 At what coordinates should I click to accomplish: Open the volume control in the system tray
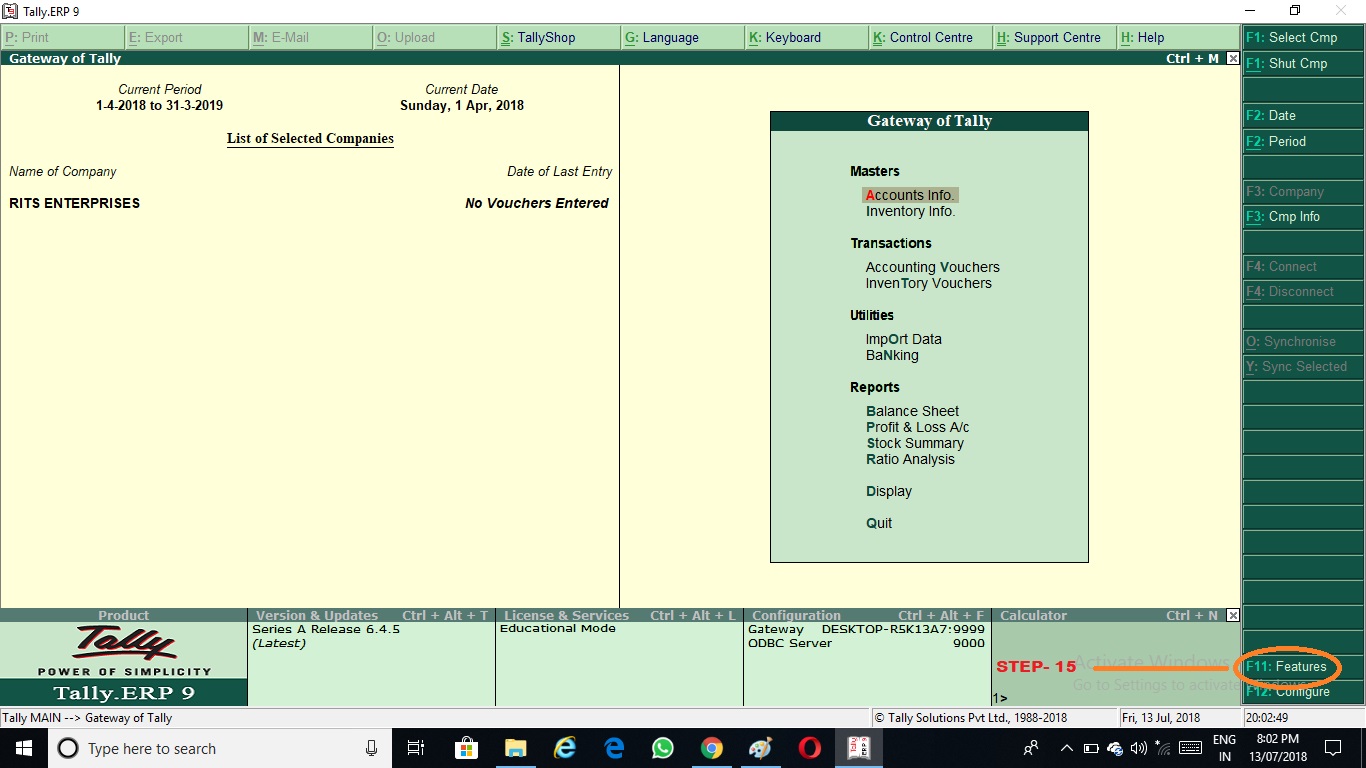(x=1138, y=748)
